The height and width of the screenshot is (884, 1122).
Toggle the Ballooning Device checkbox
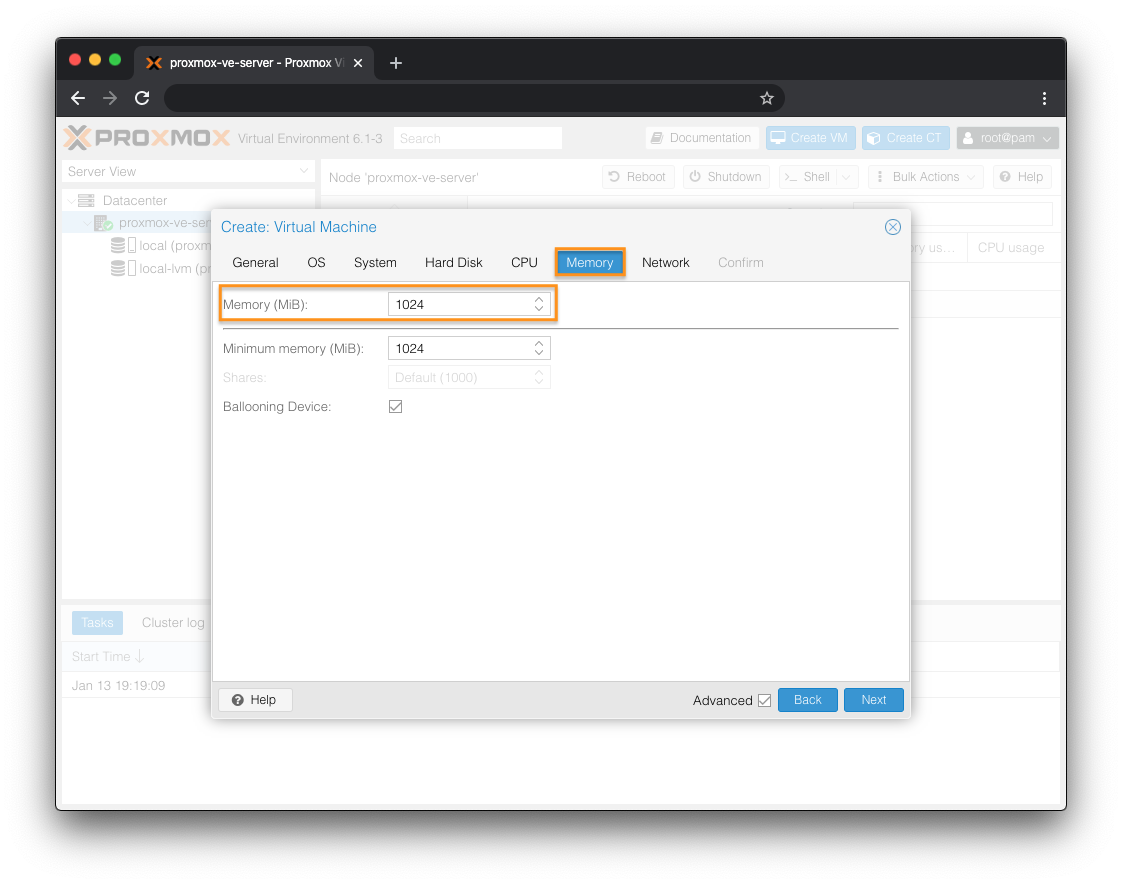coord(395,407)
